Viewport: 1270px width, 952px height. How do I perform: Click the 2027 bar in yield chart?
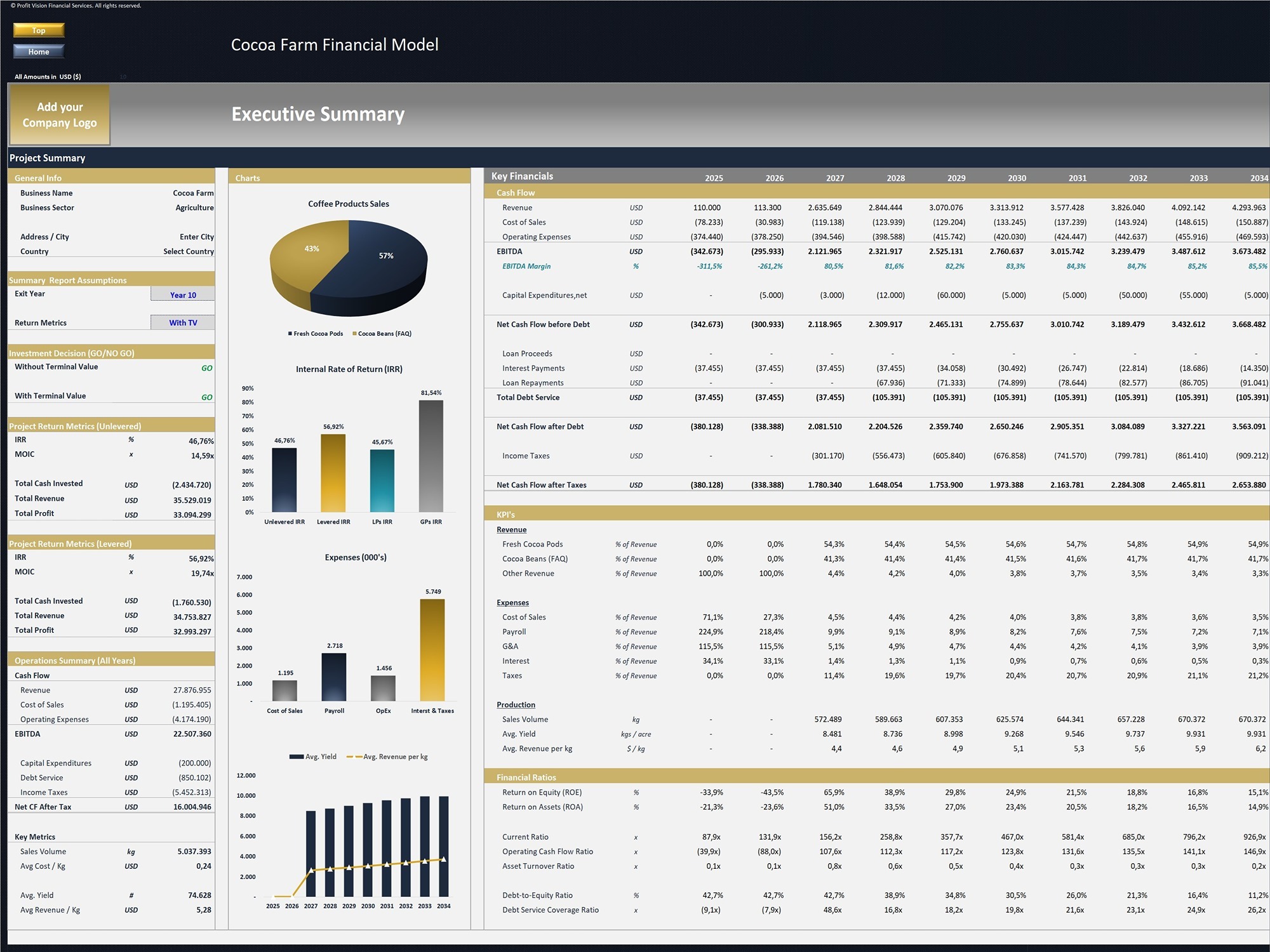point(311,854)
